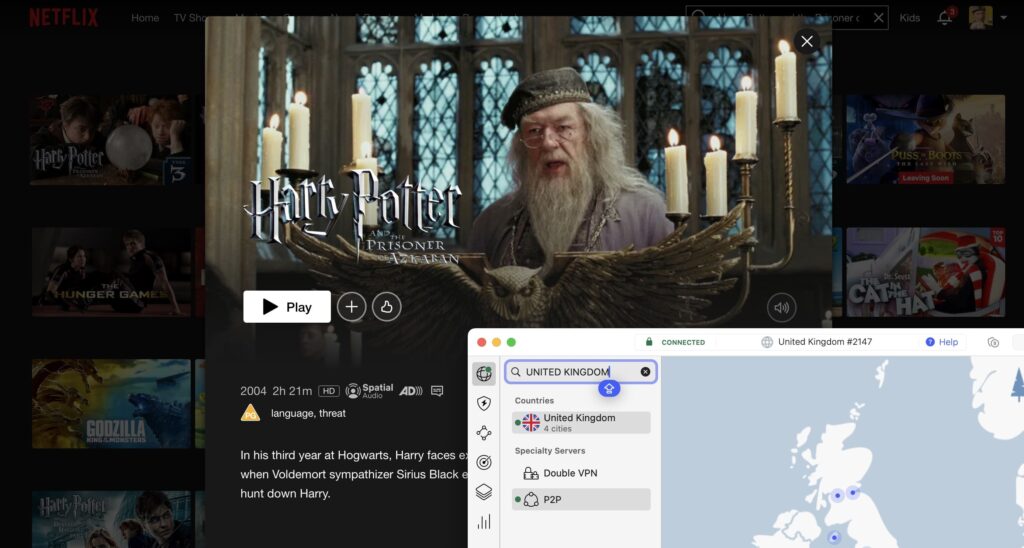This screenshot has width=1024, height=548.
Task: Click the 'language, threat' rating descriptor
Action: click(x=308, y=413)
